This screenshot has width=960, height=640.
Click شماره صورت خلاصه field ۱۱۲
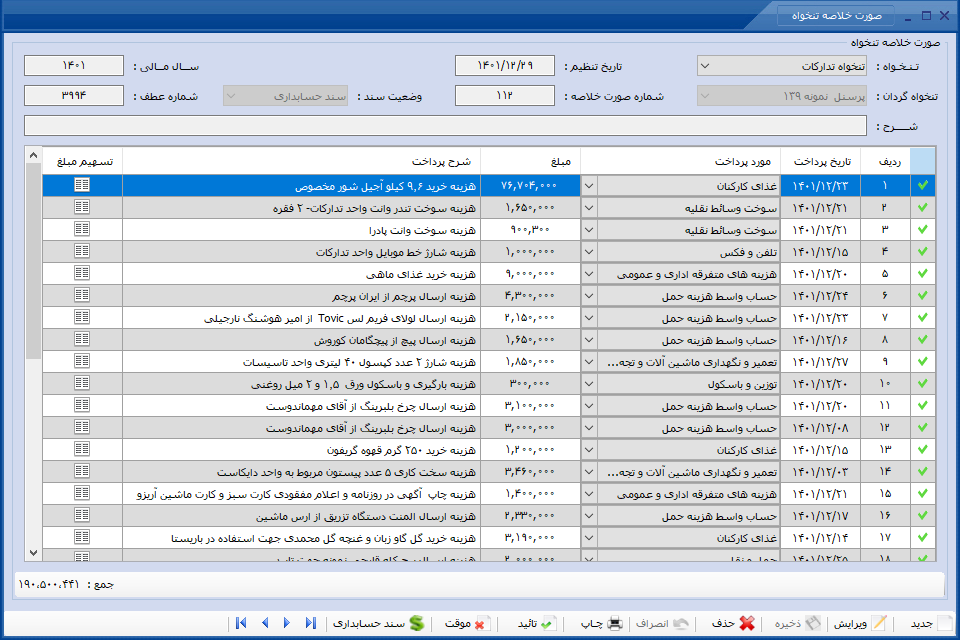[x=505, y=96]
